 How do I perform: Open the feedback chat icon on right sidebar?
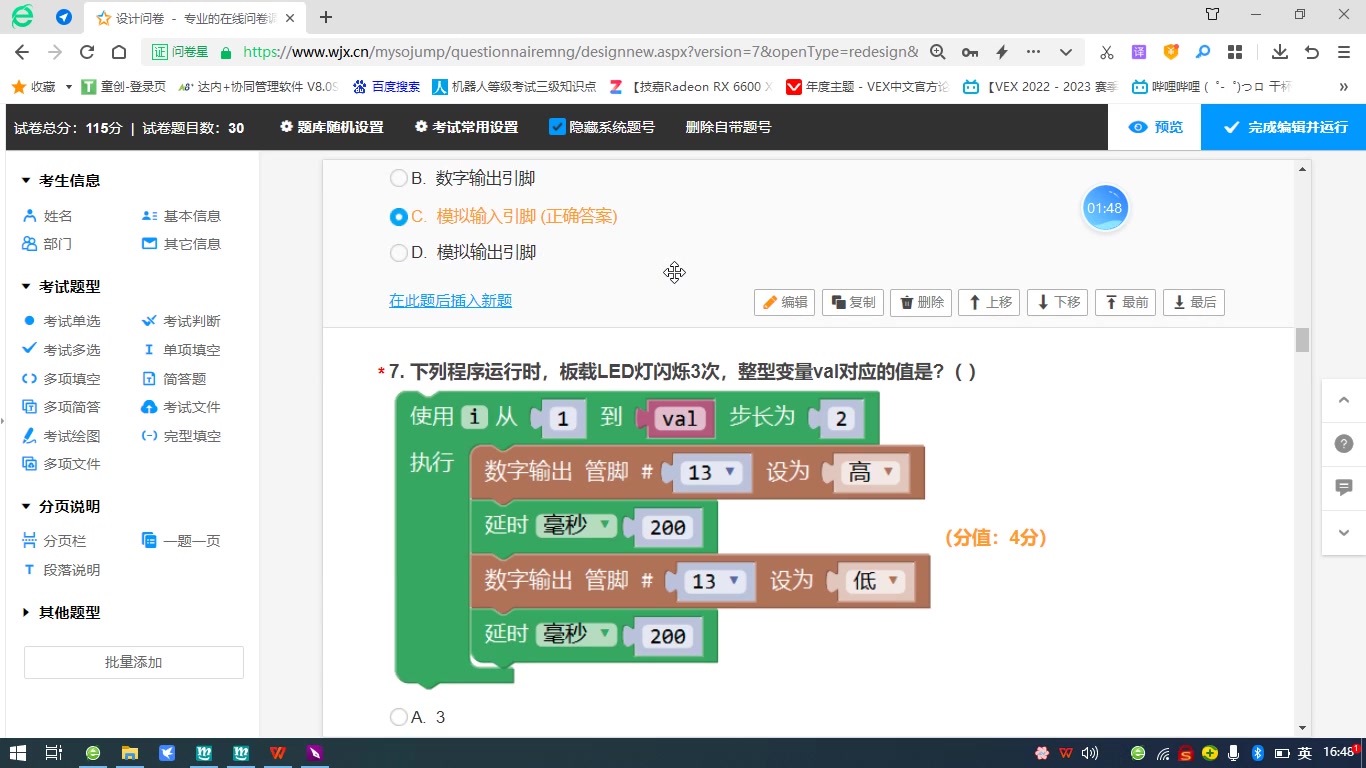[x=1343, y=487]
